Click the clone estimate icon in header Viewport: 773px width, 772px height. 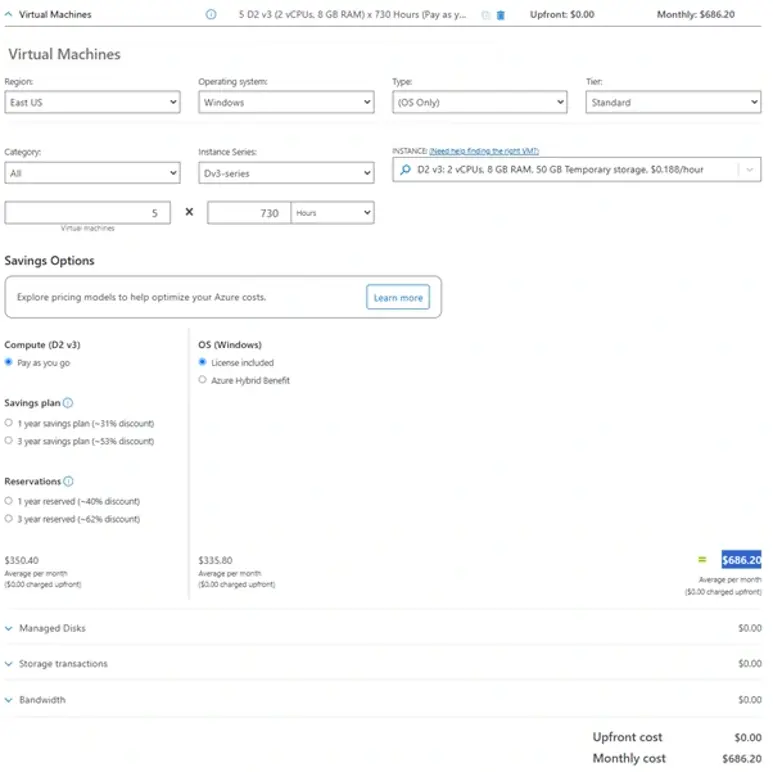pyautogui.click(x=486, y=15)
